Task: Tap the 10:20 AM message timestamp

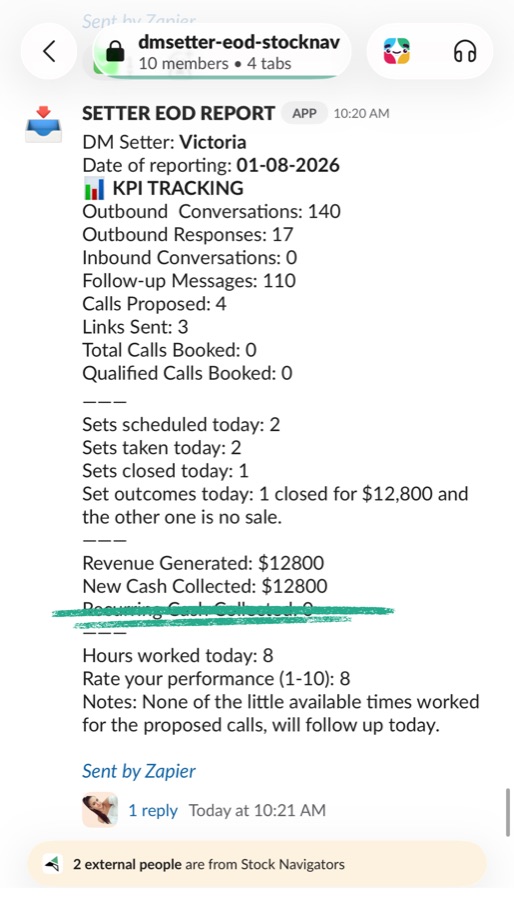Action: 361,114
